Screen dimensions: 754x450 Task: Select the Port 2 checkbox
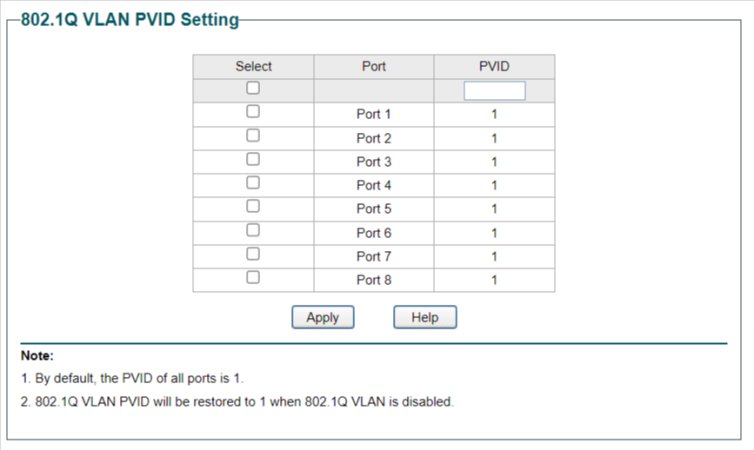[253, 136]
